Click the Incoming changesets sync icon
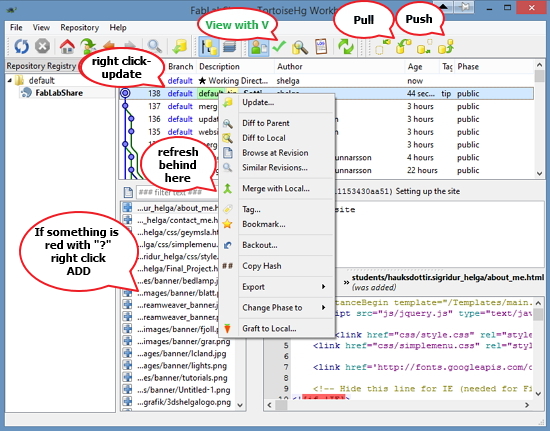 (x=383, y=47)
